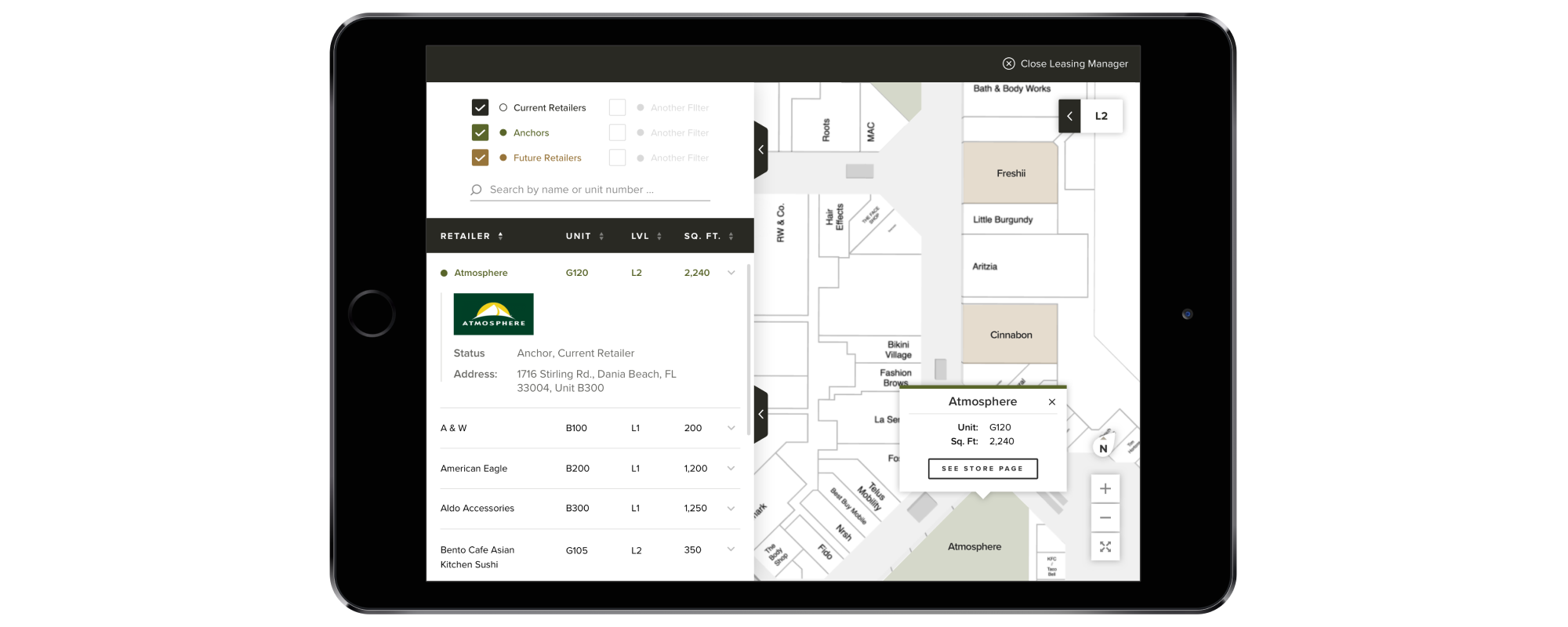
Task: Zoom out on the map
Action: 1105,518
